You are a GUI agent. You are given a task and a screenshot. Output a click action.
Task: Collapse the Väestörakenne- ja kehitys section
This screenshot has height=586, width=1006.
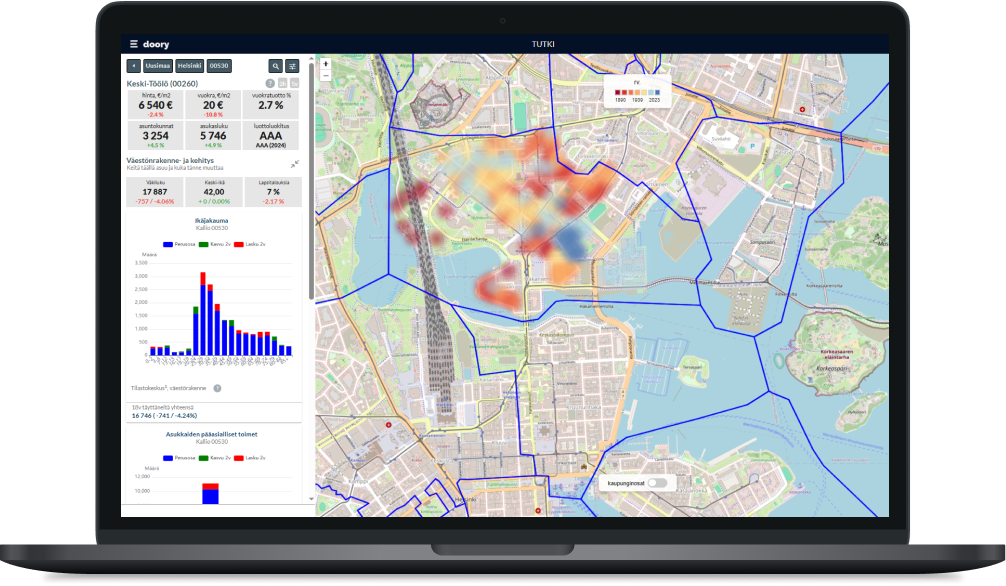coord(295,164)
